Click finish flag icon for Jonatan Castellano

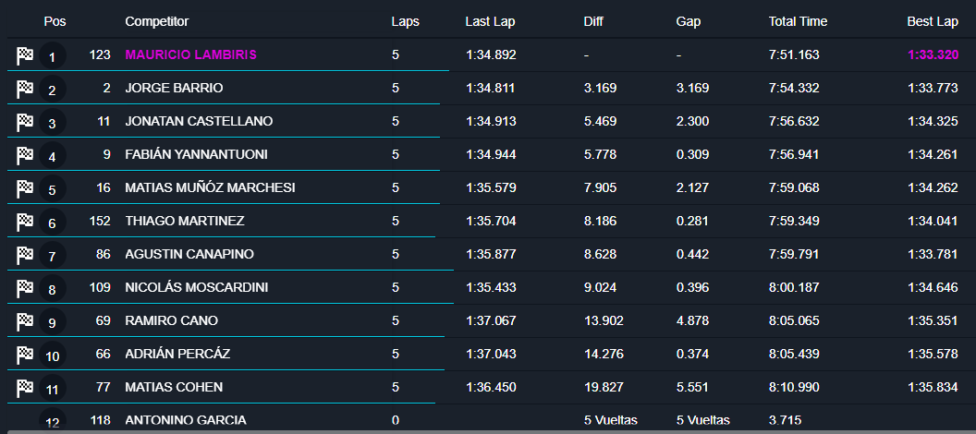pyautogui.click(x=25, y=122)
